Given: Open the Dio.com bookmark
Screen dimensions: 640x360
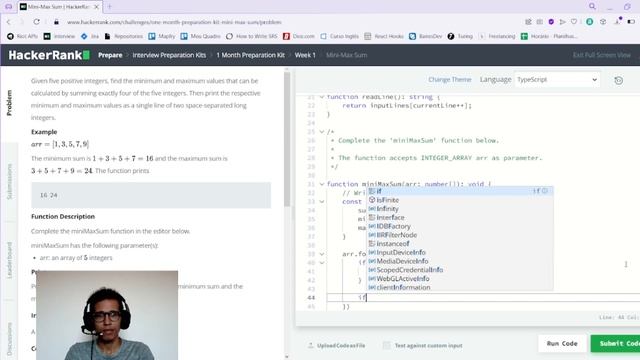Looking at the screenshot, I should [299, 36].
